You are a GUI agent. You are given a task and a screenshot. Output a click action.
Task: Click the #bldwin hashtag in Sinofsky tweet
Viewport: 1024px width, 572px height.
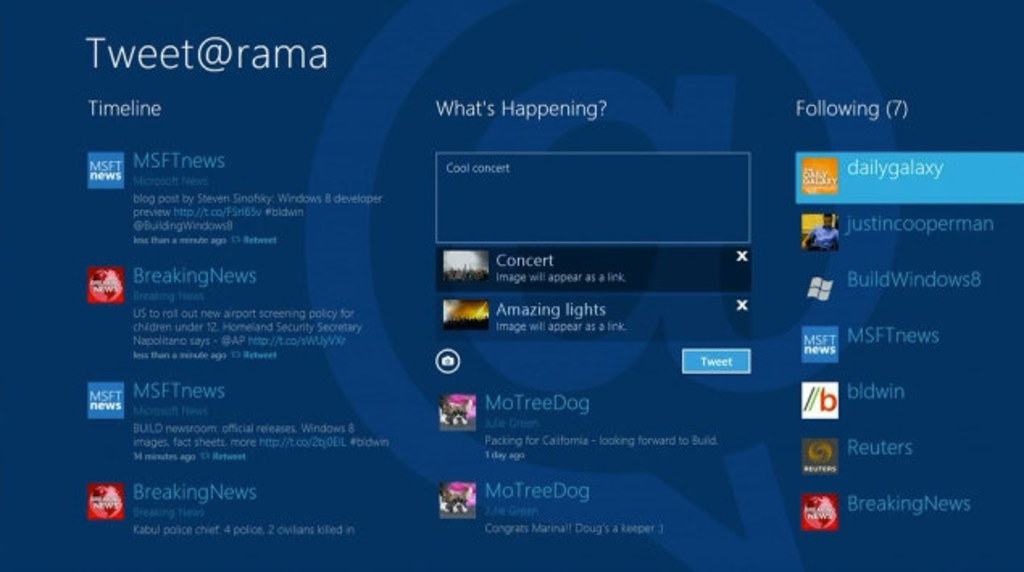tap(284, 212)
